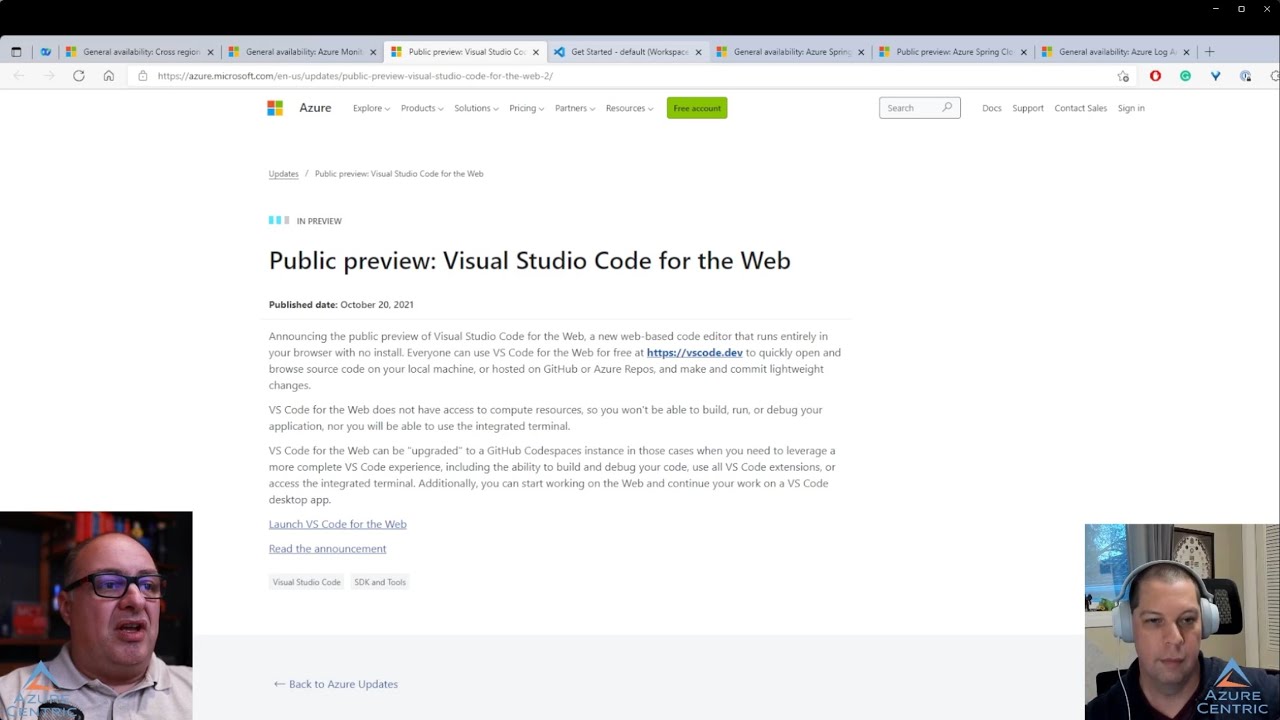
Task: Close the General availability Azure Spring tab
Action: coord(861,52)
